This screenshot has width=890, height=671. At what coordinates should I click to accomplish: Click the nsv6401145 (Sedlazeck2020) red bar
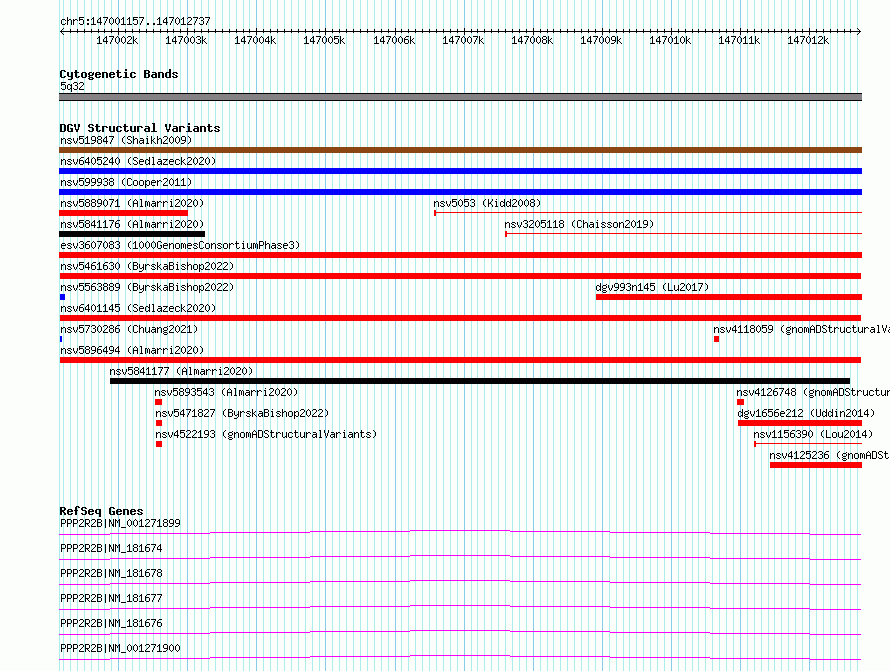460,318
